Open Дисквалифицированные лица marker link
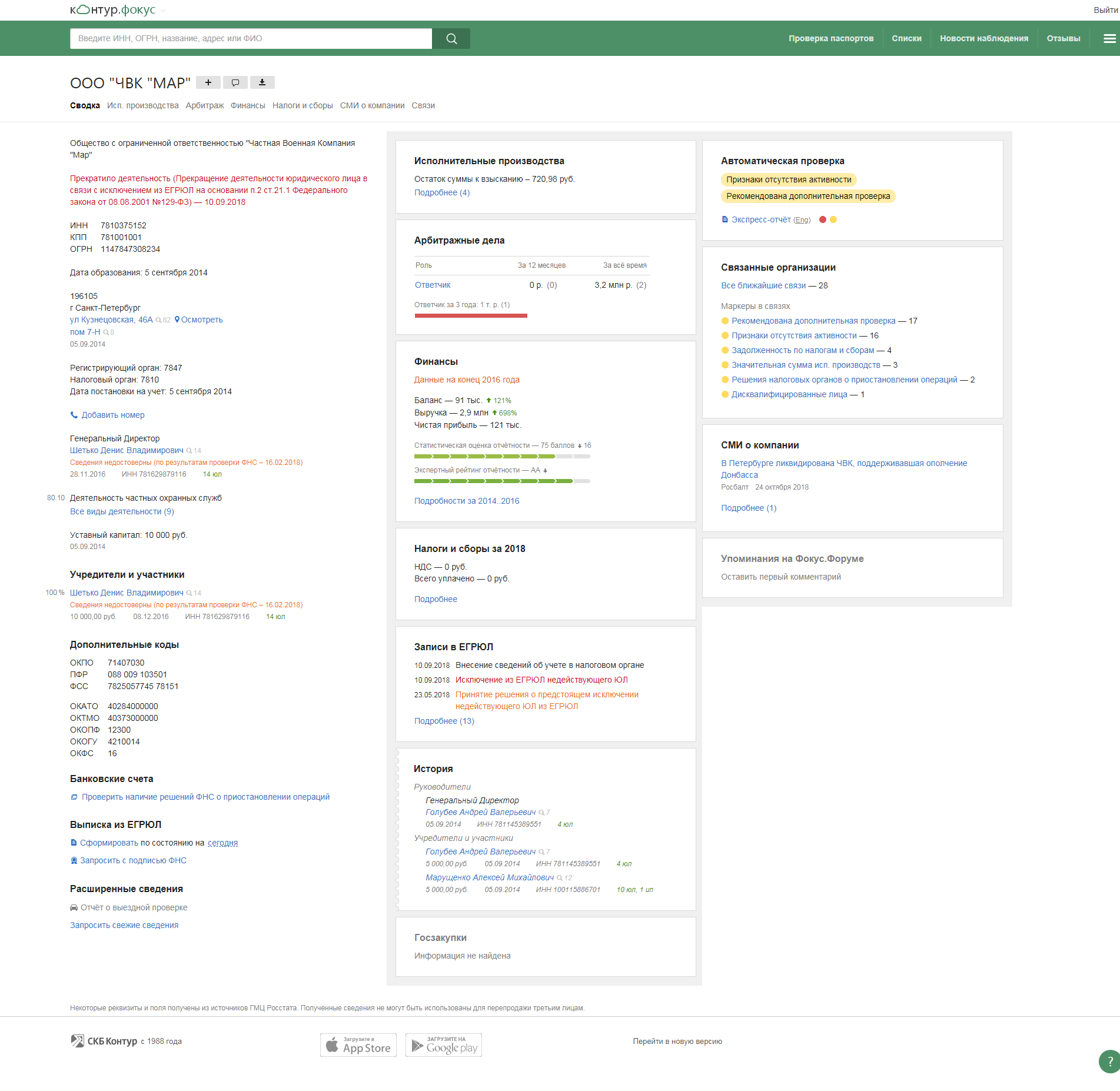The image size is (1120, 1091). (x=789, y=394)
